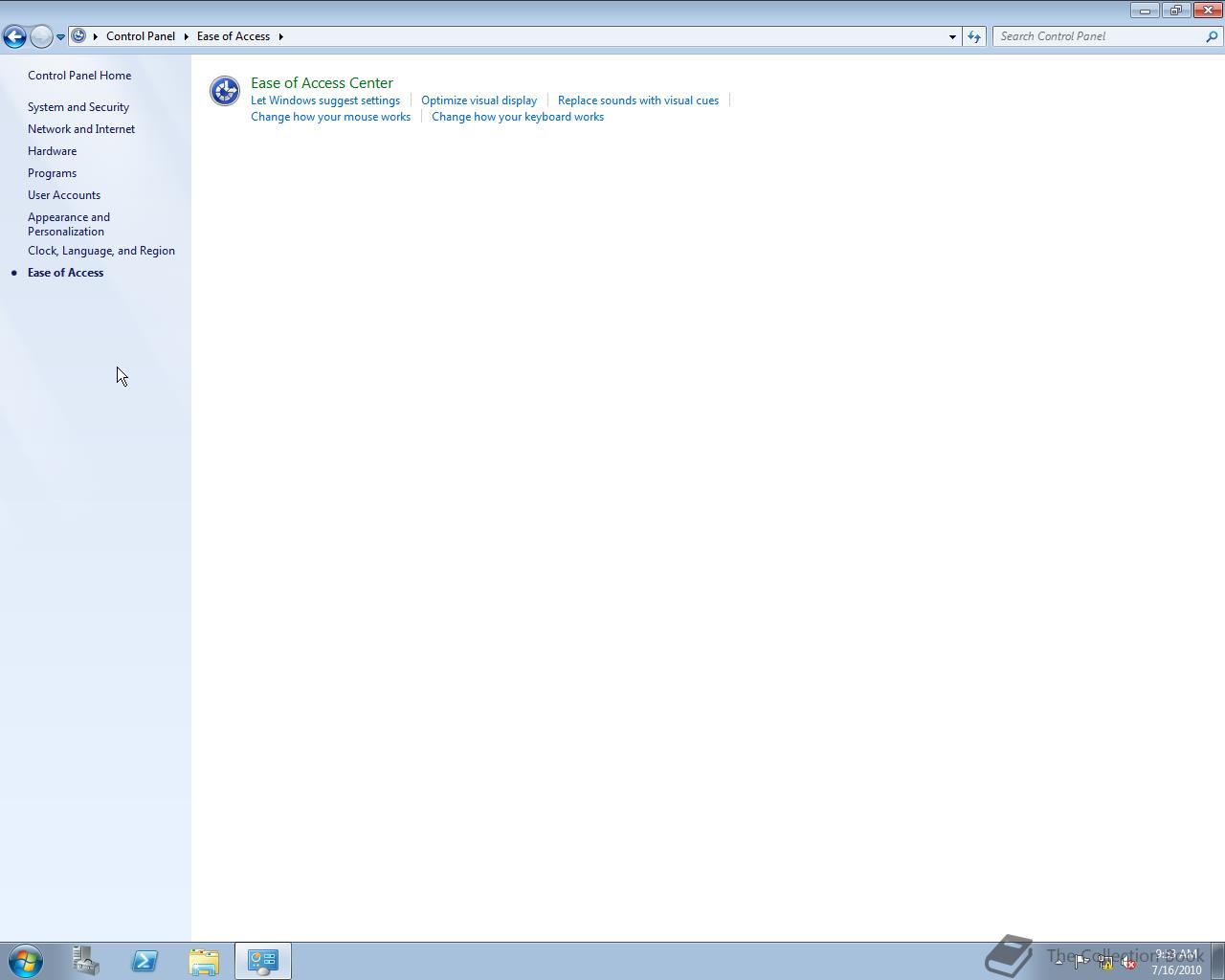Select Ease of Access in sidebar
The height and width of the screenshot is (980, 1225).
[x=66, y=273]
